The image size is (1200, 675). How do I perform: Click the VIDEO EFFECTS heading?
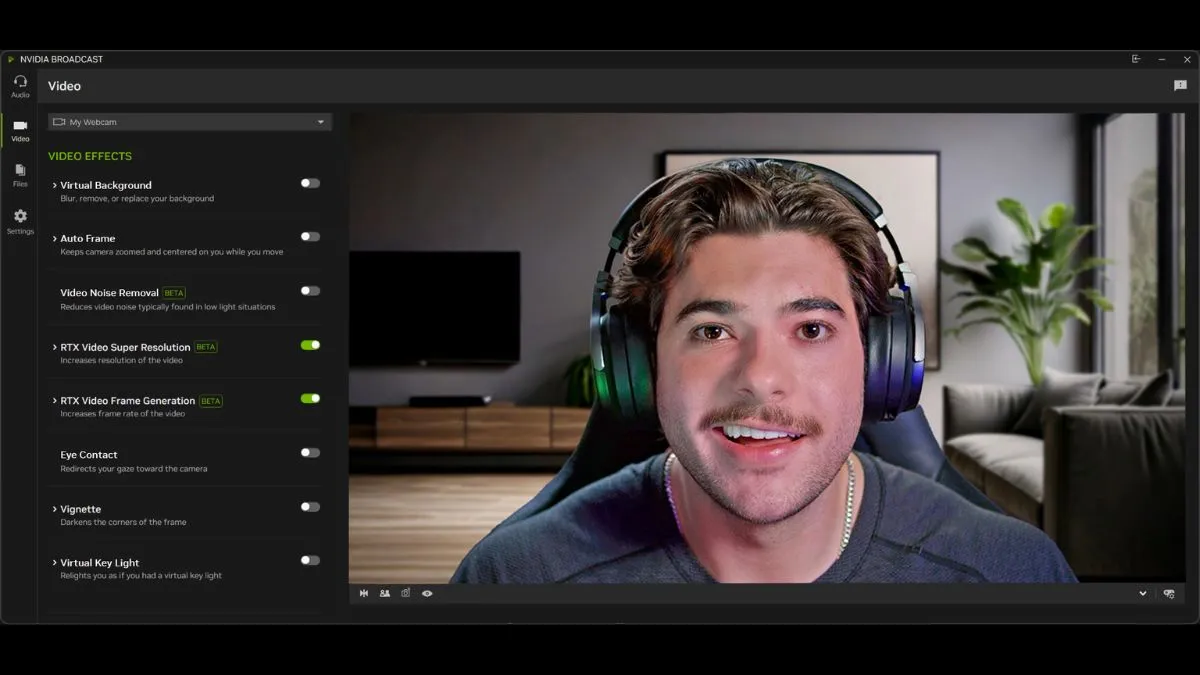tap(90, 156)
